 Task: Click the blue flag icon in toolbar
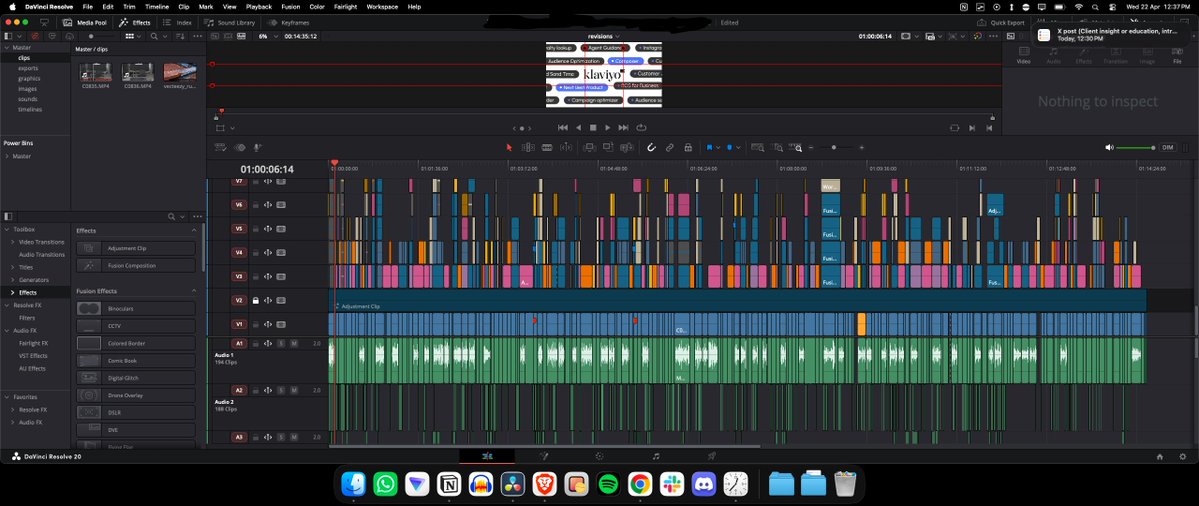tap(710, 148)
